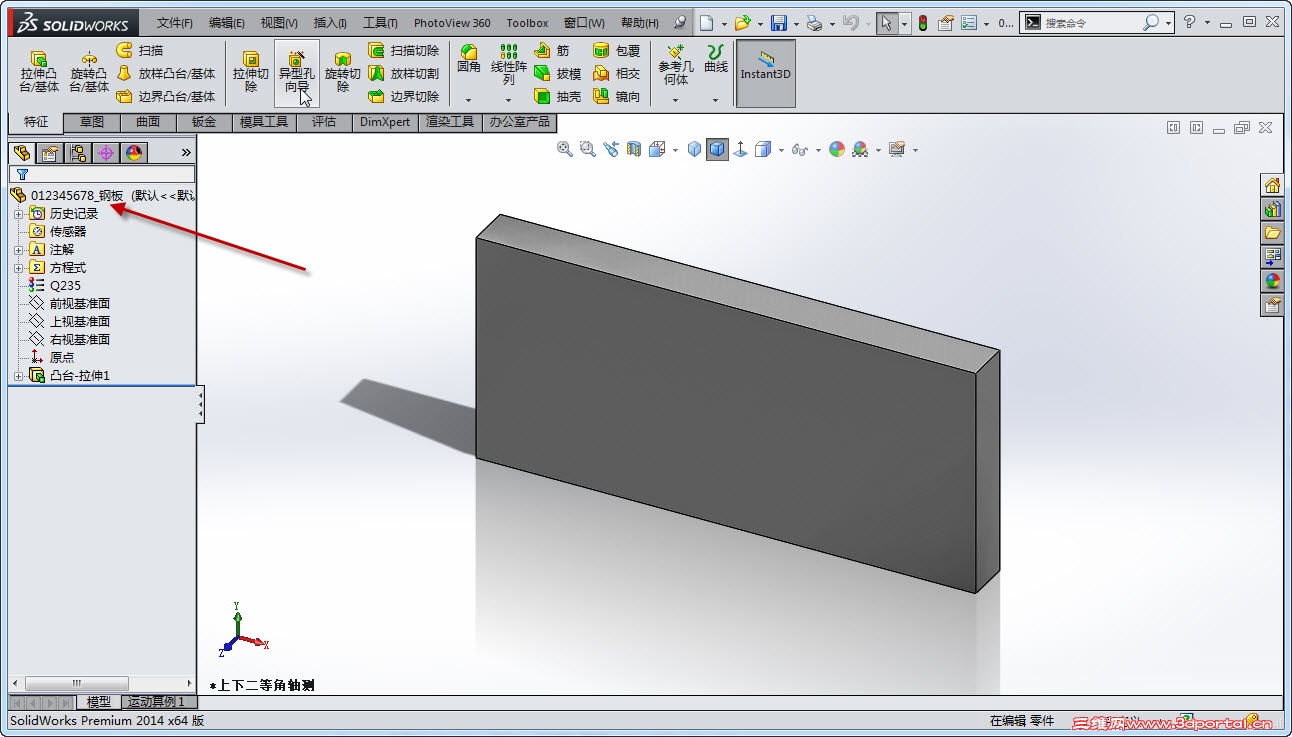
Task: Select the Linear Pattern (线性阵列) tool
Action: [x=508, y=64]
